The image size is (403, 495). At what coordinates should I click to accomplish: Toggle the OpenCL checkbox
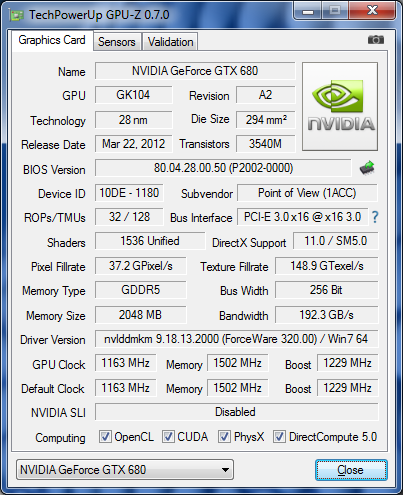(105, 436)
